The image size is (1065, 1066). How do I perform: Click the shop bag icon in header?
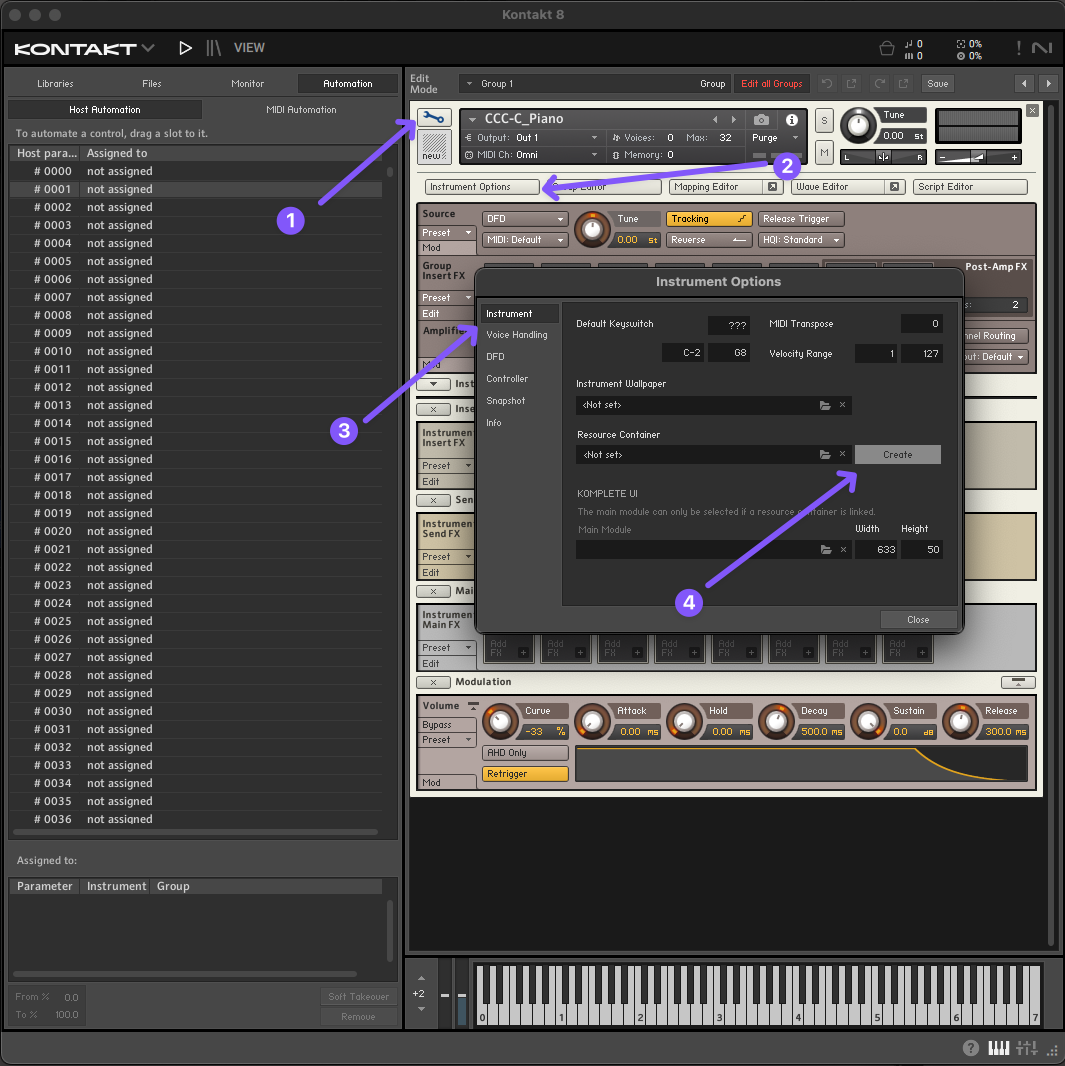tap(886, 48)
